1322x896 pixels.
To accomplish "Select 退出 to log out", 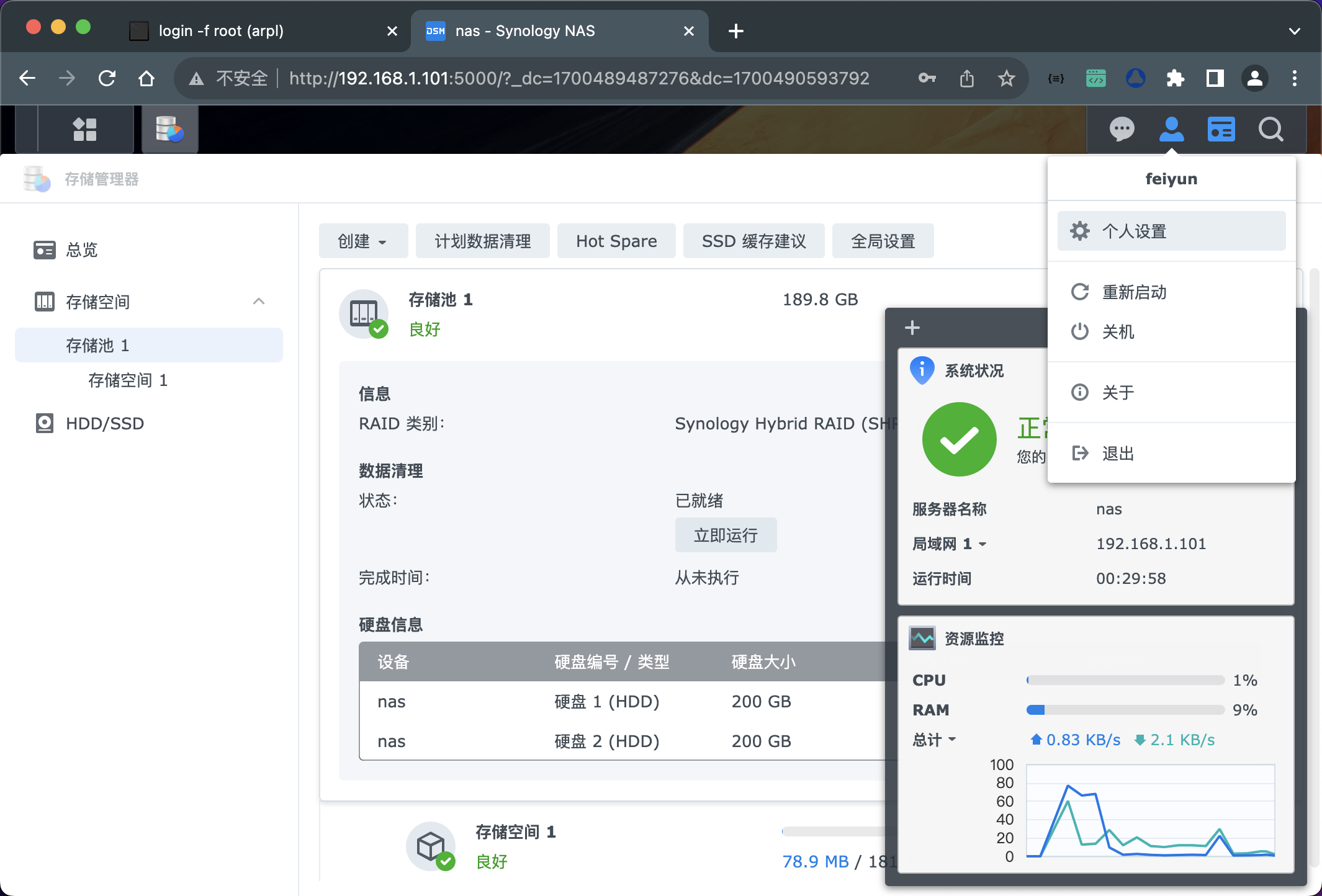I will tap(1171, 453).
